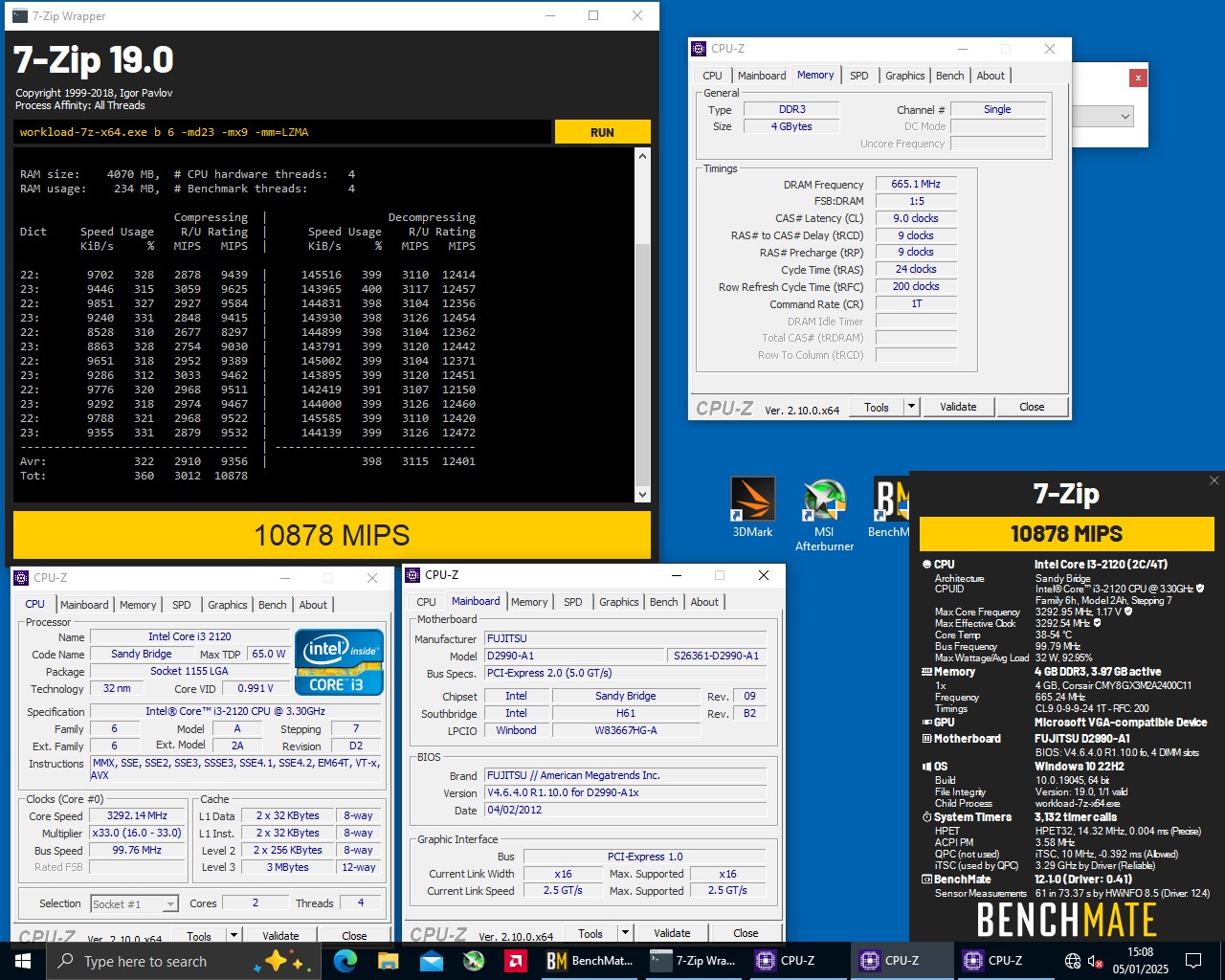Open About tab in CPU-Z Mainboard window
The image size is (1225, 980).
(x=704, y=602)
